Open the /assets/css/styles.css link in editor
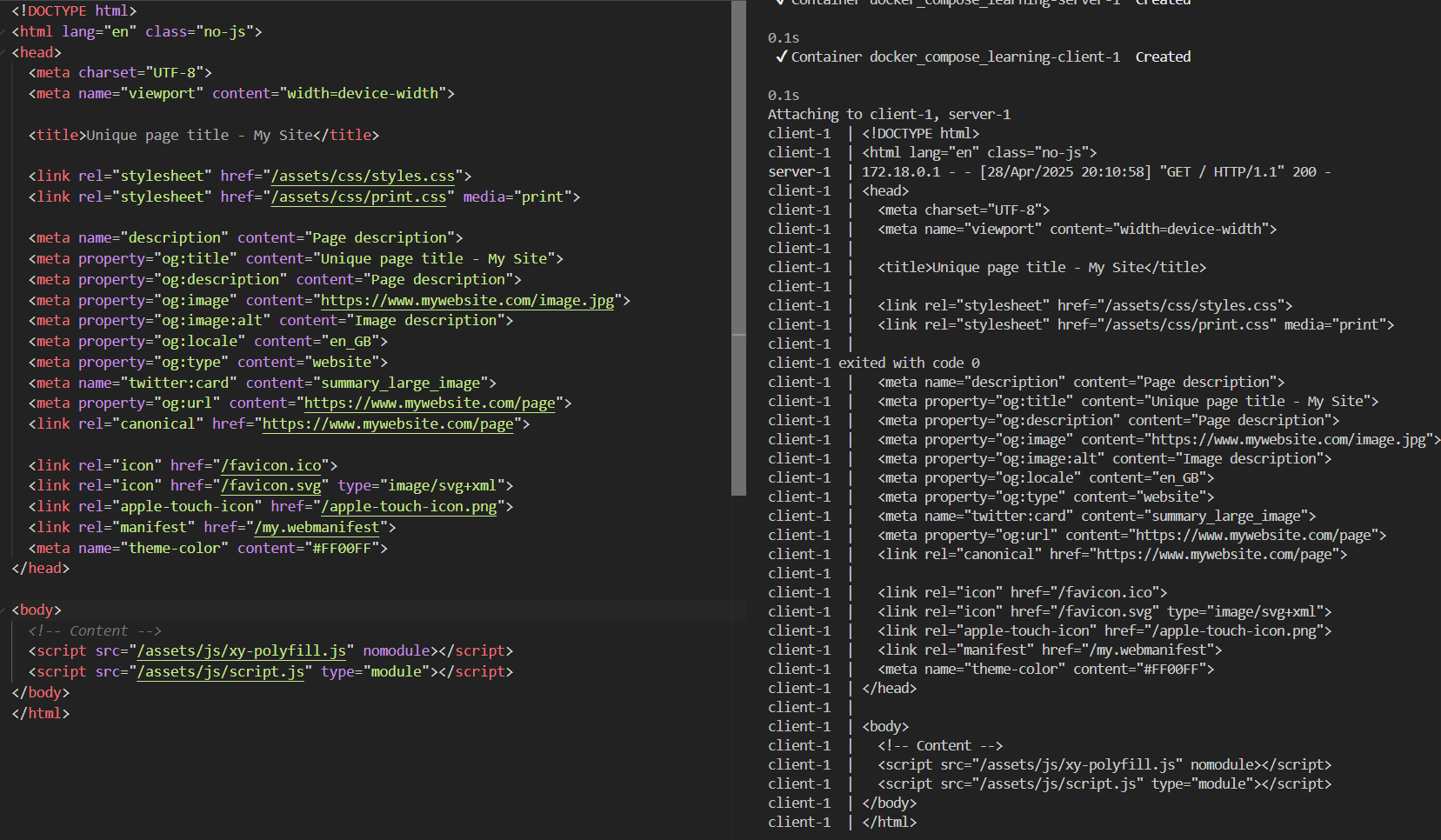The height and width of the screenshot is (840, 1441). click(364, 177)
